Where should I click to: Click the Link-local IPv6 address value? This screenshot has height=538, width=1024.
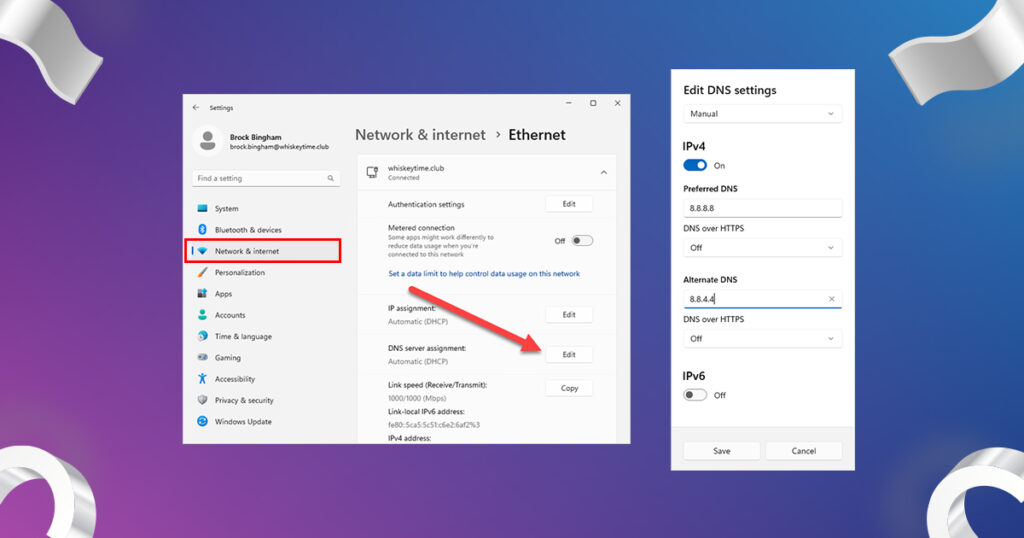pos(434,424)
